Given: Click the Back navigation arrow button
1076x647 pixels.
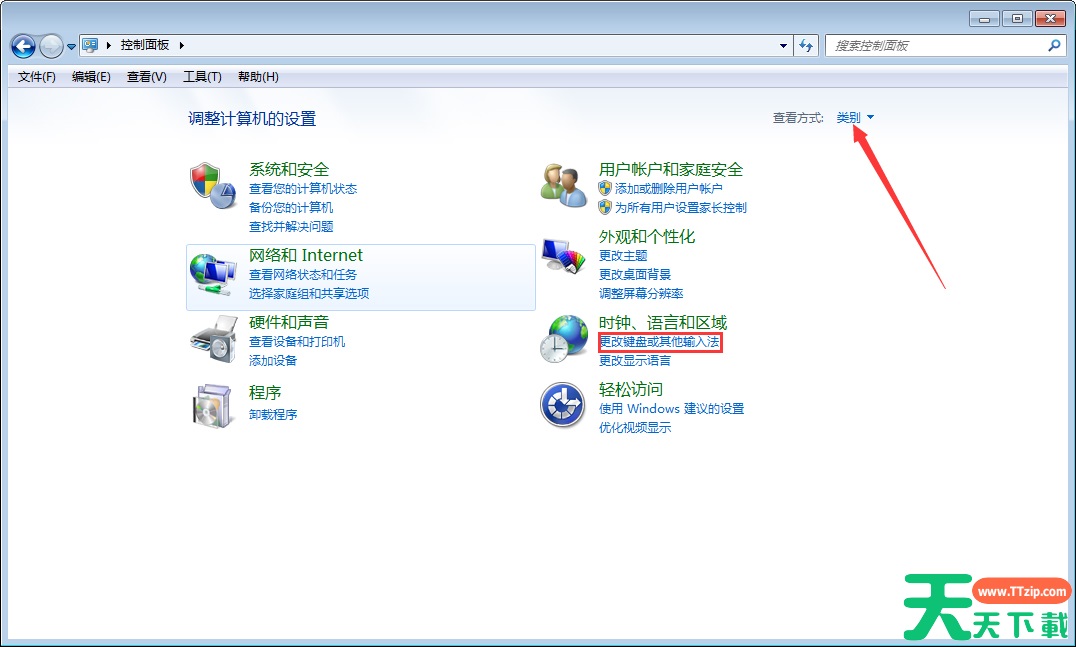Looking at the screenshot, I should 23,47.
